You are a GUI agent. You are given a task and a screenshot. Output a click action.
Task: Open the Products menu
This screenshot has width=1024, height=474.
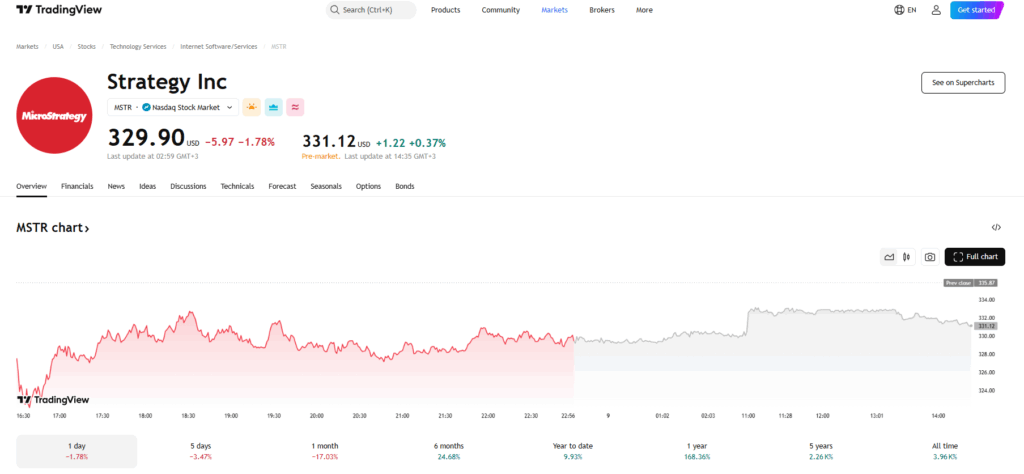pos(445,10)
